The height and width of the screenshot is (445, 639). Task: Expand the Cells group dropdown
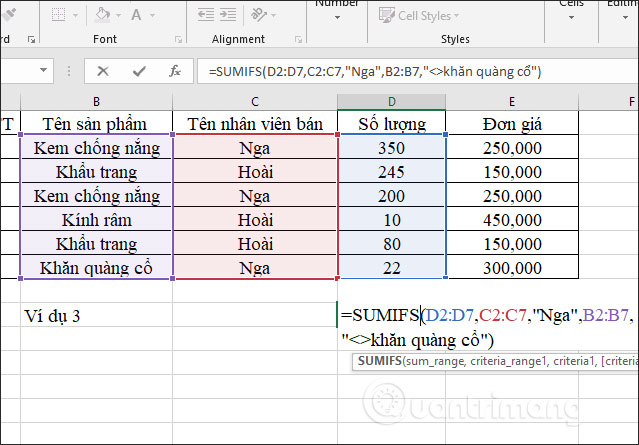tap(571, 18)
